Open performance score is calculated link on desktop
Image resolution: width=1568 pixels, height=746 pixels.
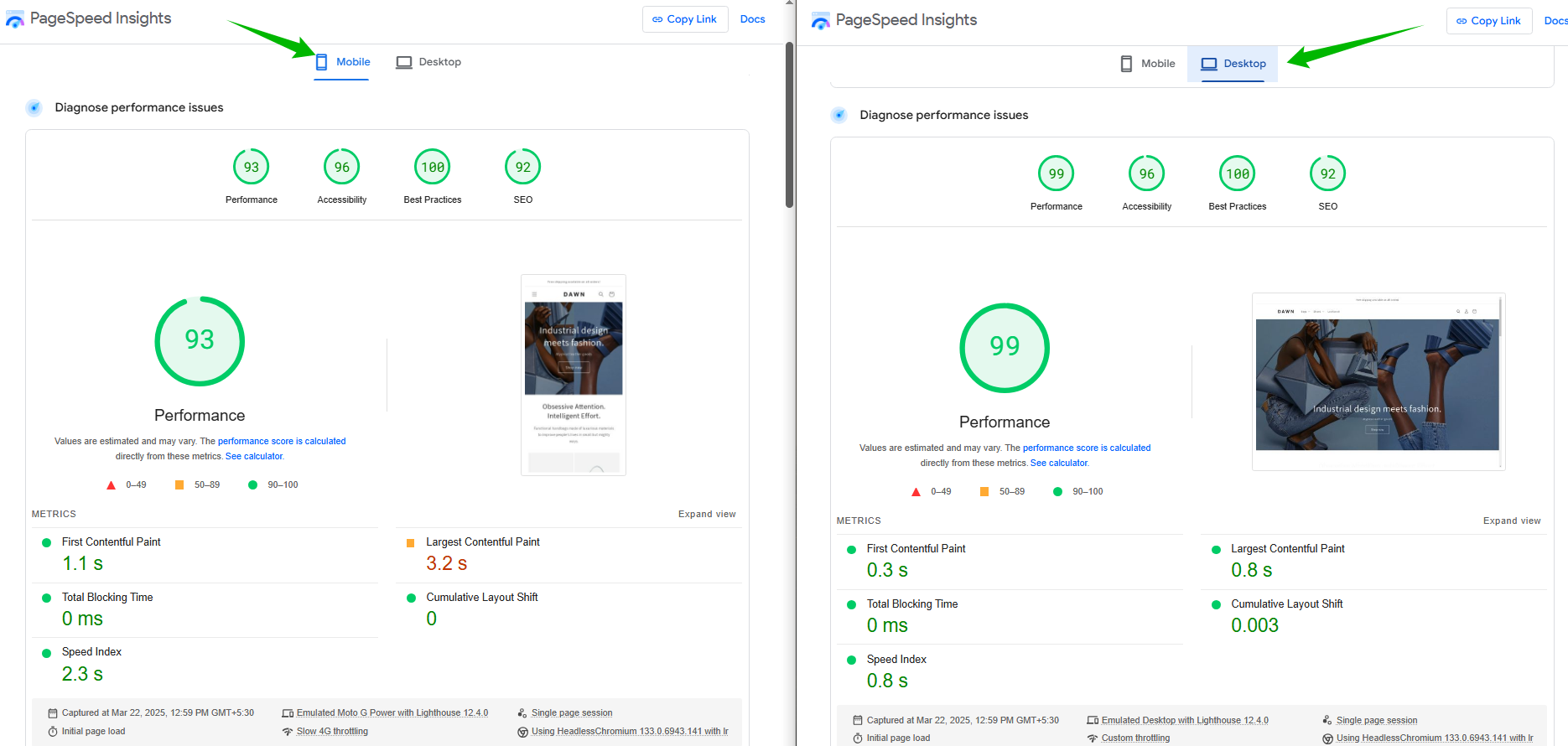[1087, 448]
